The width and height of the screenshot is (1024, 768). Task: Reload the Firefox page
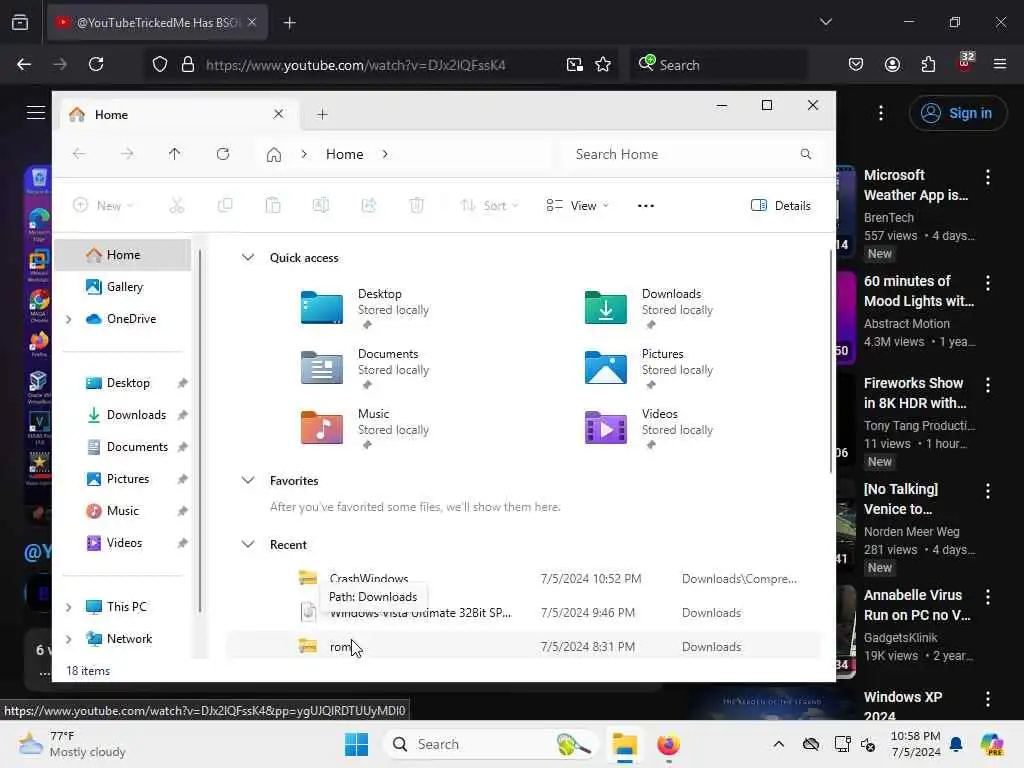pyautogui.click(x=96, y=64)
